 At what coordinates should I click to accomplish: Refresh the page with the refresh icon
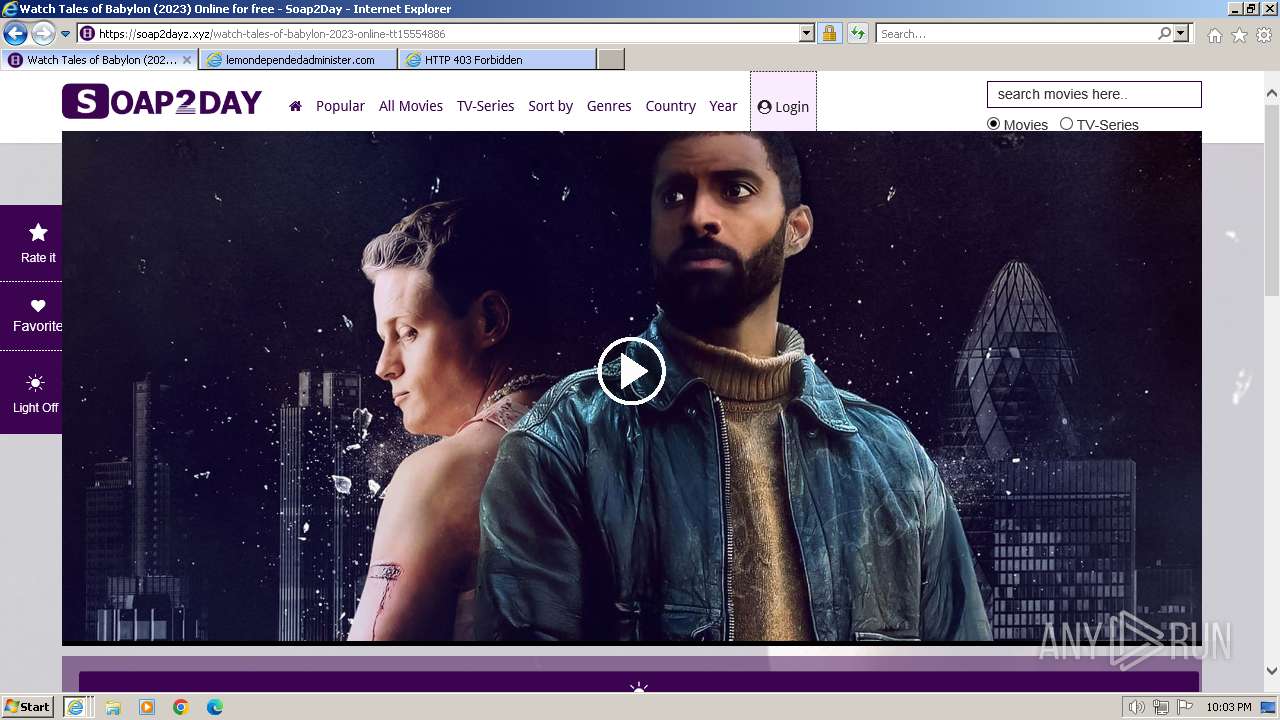pos(857,33)
